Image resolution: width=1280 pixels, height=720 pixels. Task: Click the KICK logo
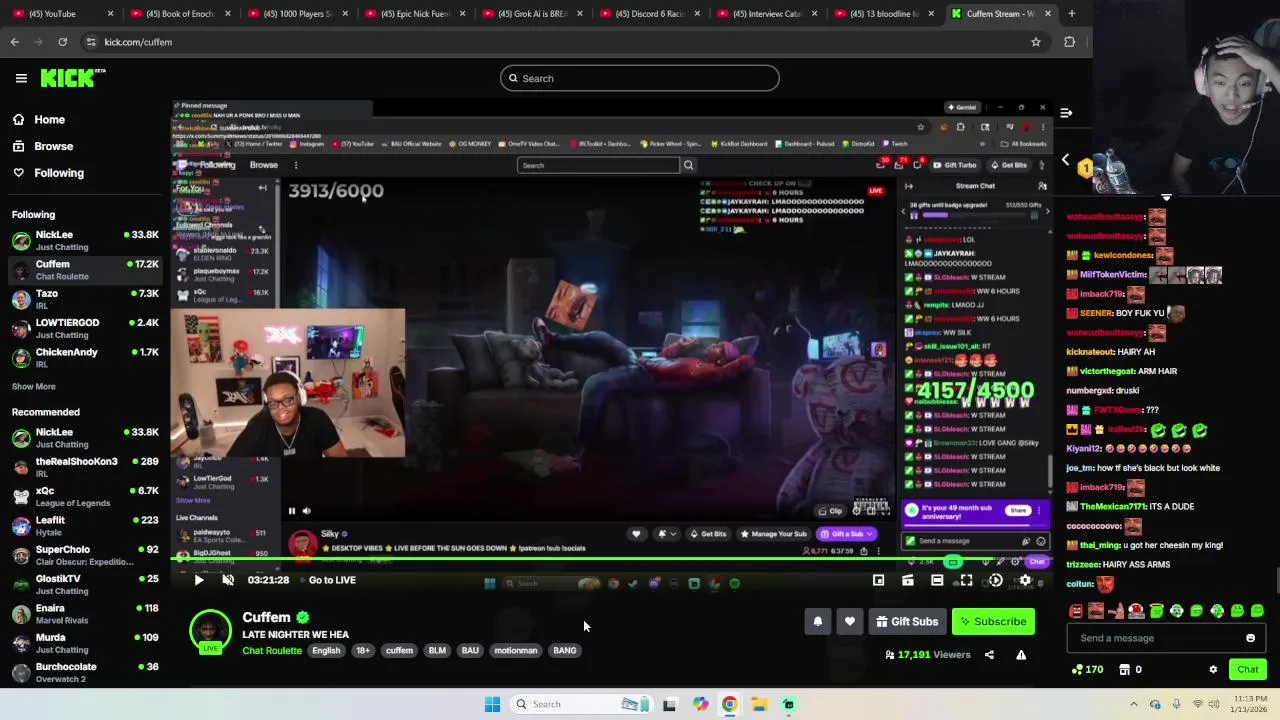coord(73,78)
